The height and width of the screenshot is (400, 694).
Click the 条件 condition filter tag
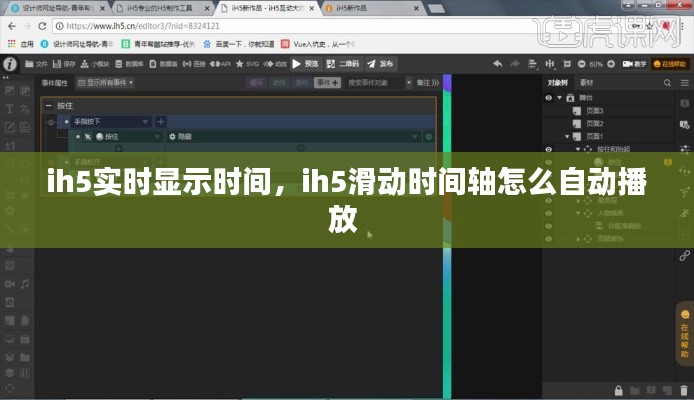tap(302, 83)
